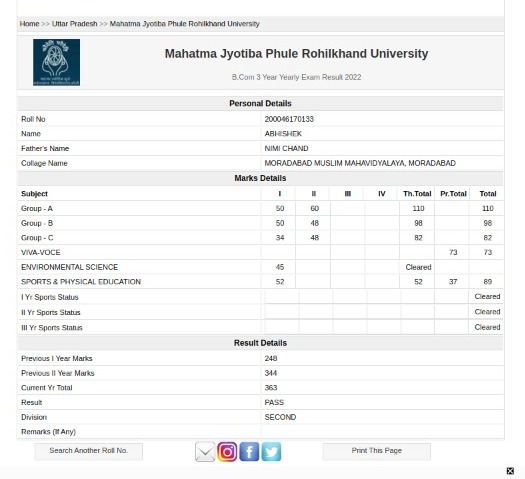Open the Instagram share icon

pyautogui.click(x=227, y=452)
